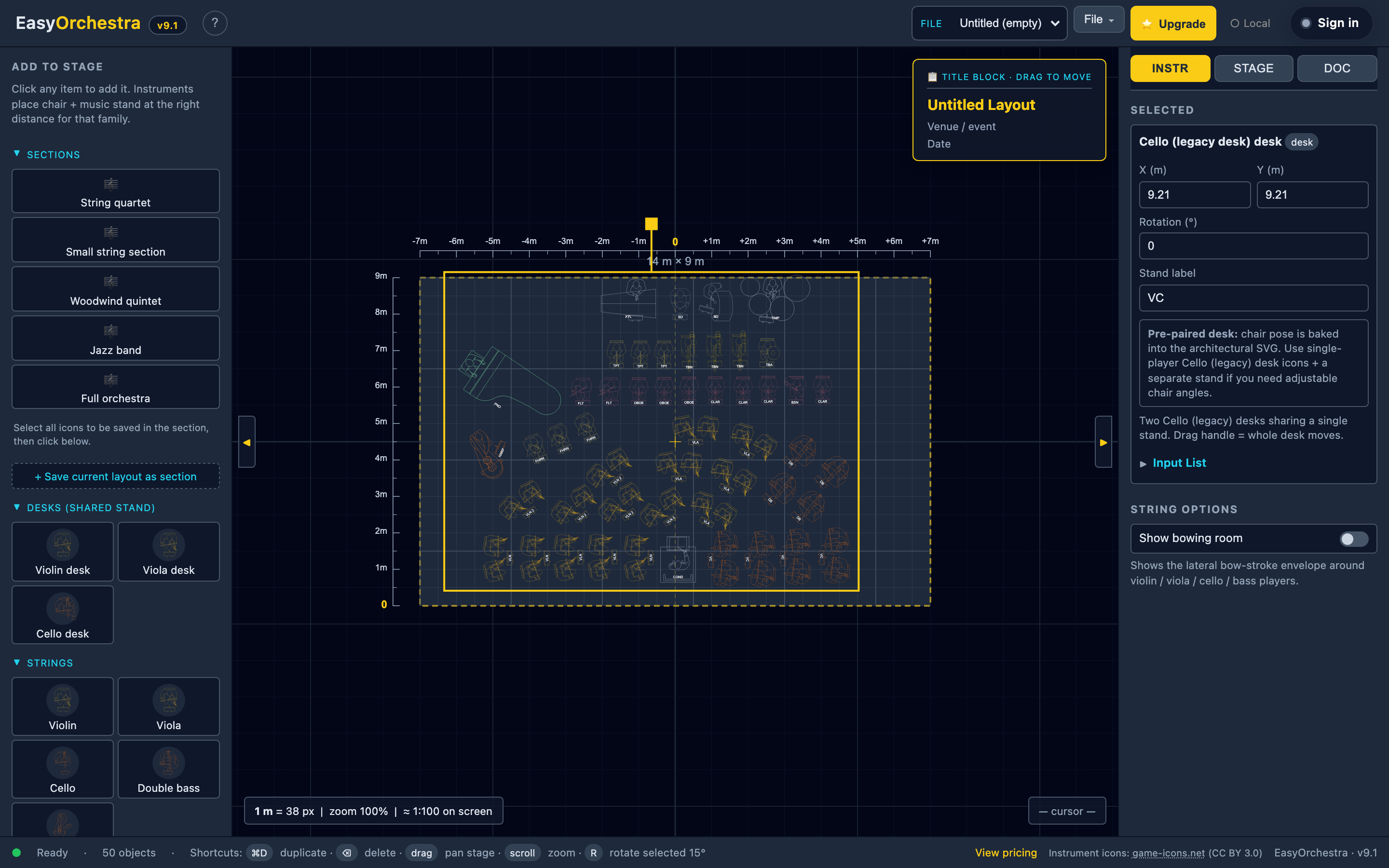The width and height of the screenshot is (1389, 868).
Task: Switch to the STAGE tab
Action: 1253,68
